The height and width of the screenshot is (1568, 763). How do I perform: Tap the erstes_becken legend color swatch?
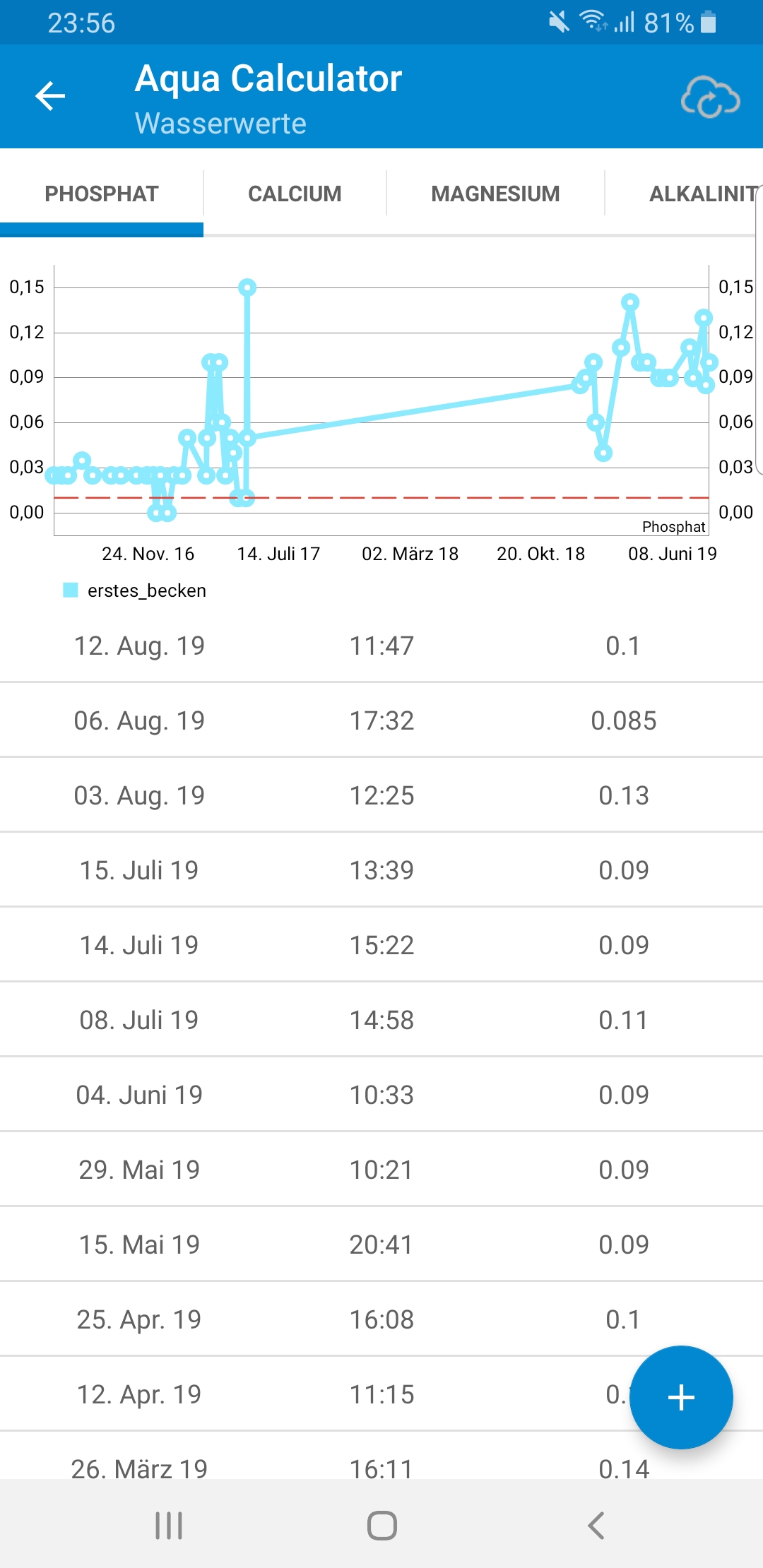[x=71, y=590]
